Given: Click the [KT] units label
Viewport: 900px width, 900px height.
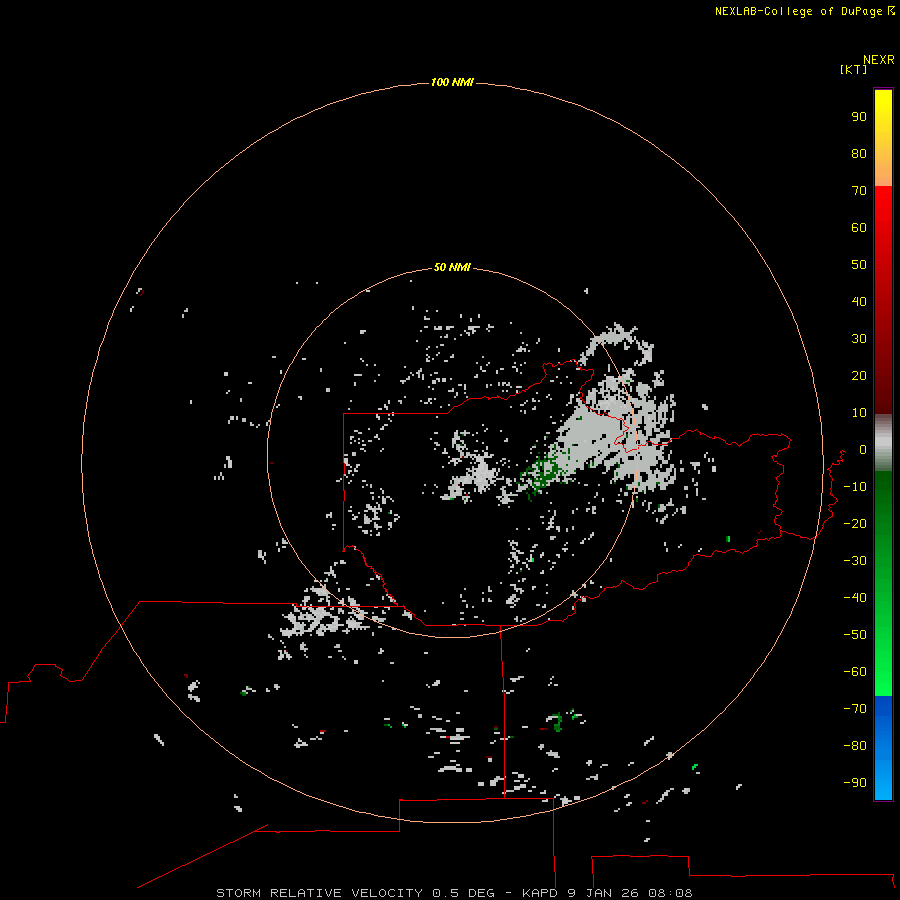Looking at the screenshot, I should [853, 69].
